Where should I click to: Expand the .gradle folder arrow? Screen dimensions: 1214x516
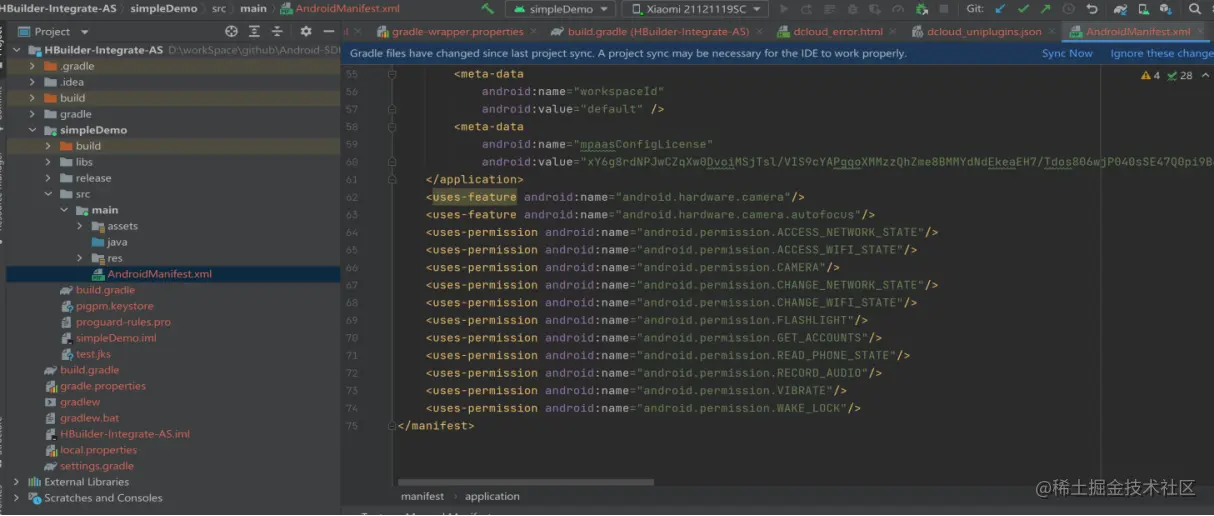[34, 66]
